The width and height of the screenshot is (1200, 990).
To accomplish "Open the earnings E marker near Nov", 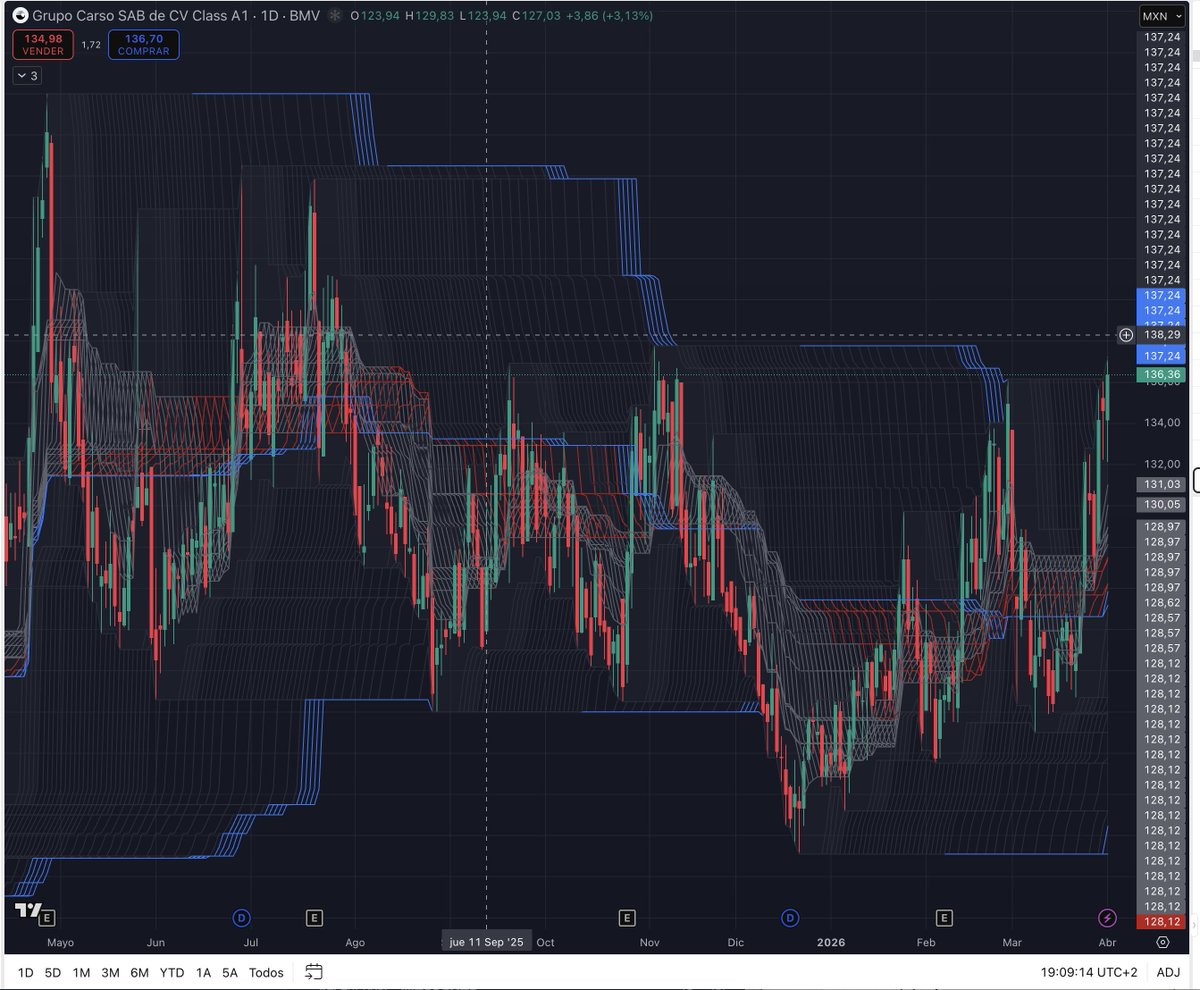I will [627, 917].
